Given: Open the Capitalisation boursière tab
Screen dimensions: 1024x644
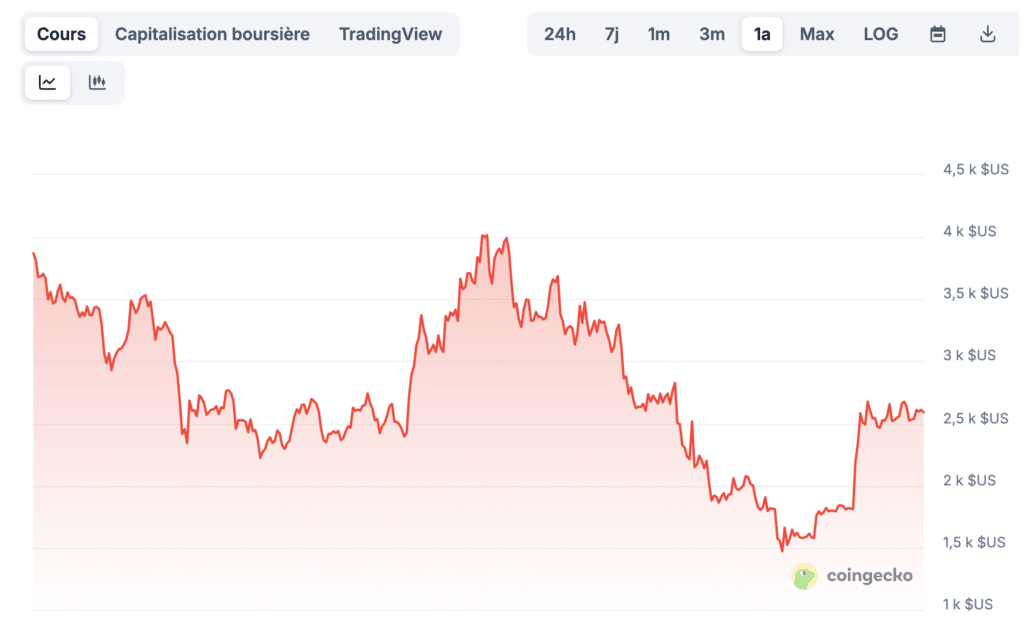Looking at the screenshot, I should coord(212,34).
